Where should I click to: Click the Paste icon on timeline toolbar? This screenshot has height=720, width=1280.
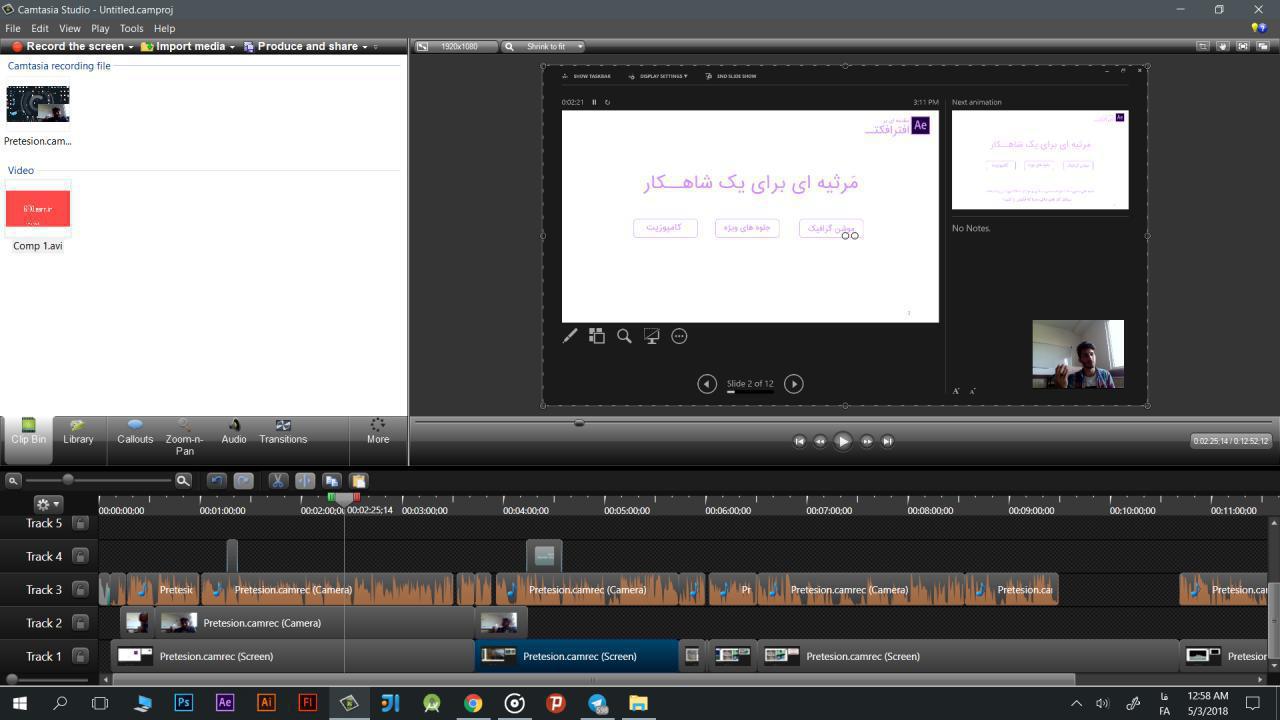point(359,481)
